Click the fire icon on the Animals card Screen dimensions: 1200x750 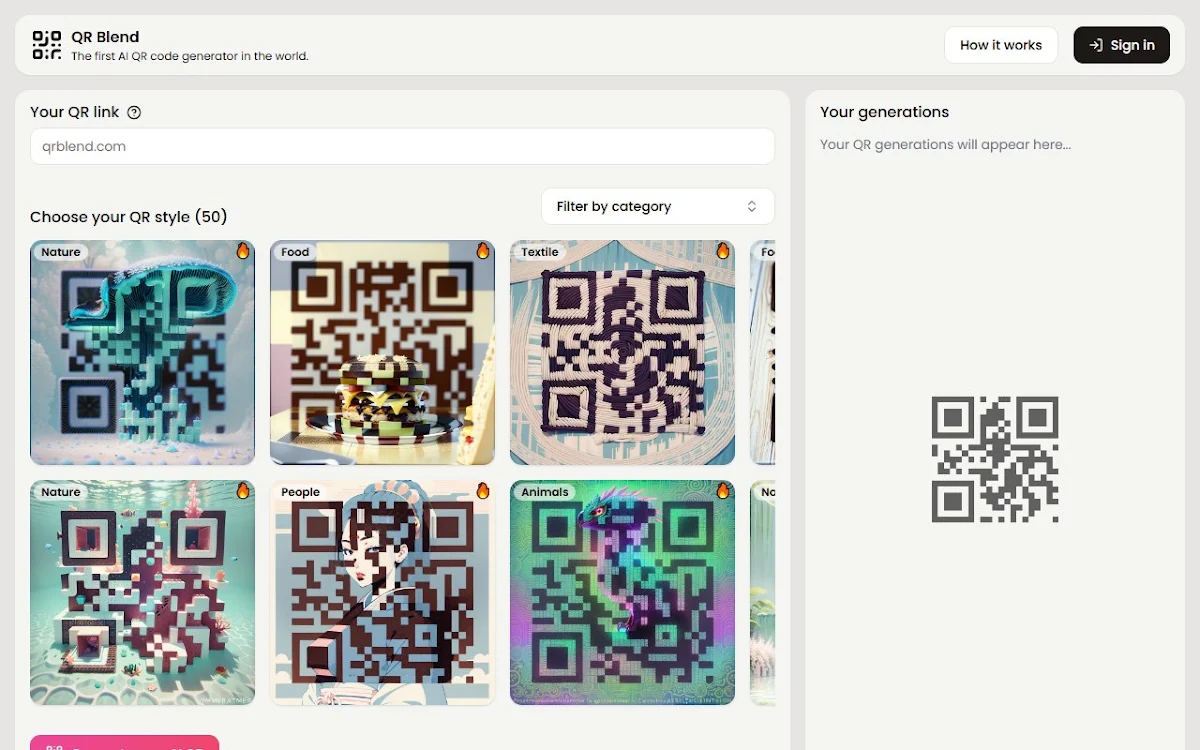coord(723,491)
